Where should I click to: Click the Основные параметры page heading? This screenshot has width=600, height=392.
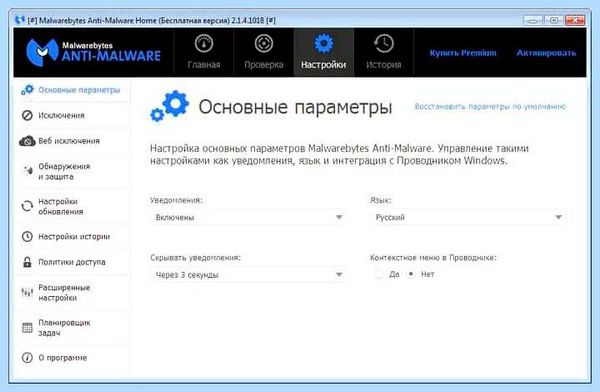point(295,107)
